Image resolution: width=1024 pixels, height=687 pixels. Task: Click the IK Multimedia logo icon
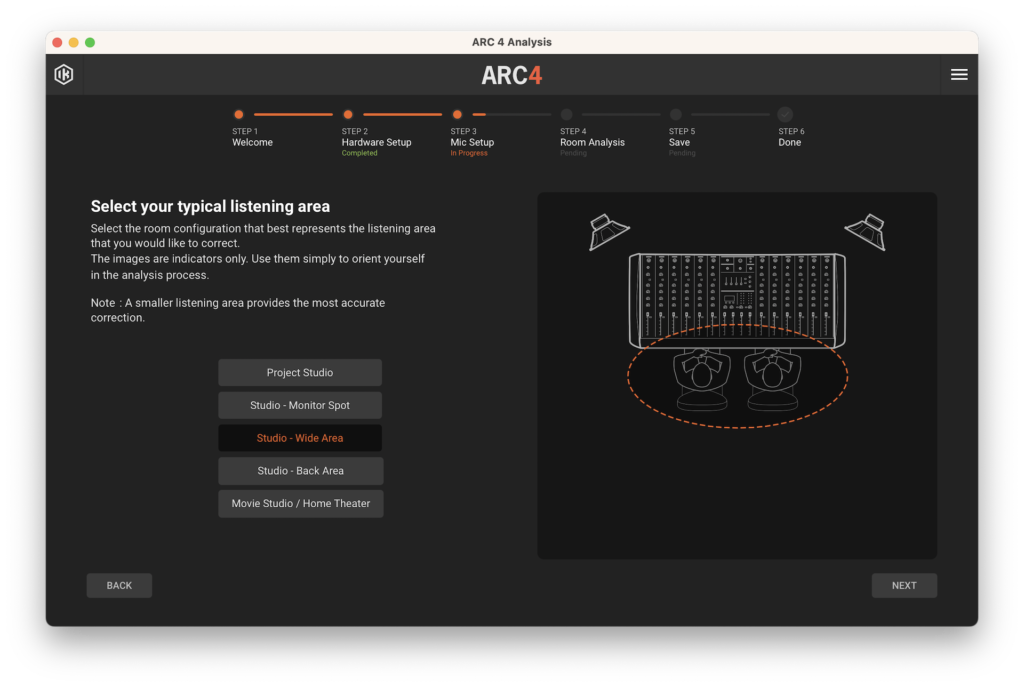pos(64,75)
